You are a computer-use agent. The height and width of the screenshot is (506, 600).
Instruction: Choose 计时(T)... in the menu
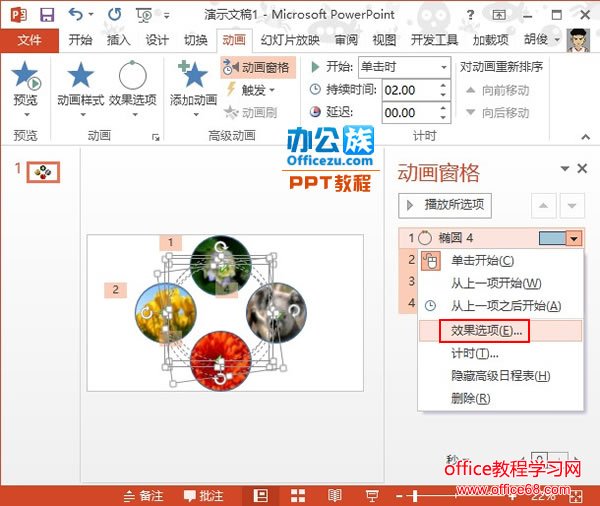(x=501, y=353)
